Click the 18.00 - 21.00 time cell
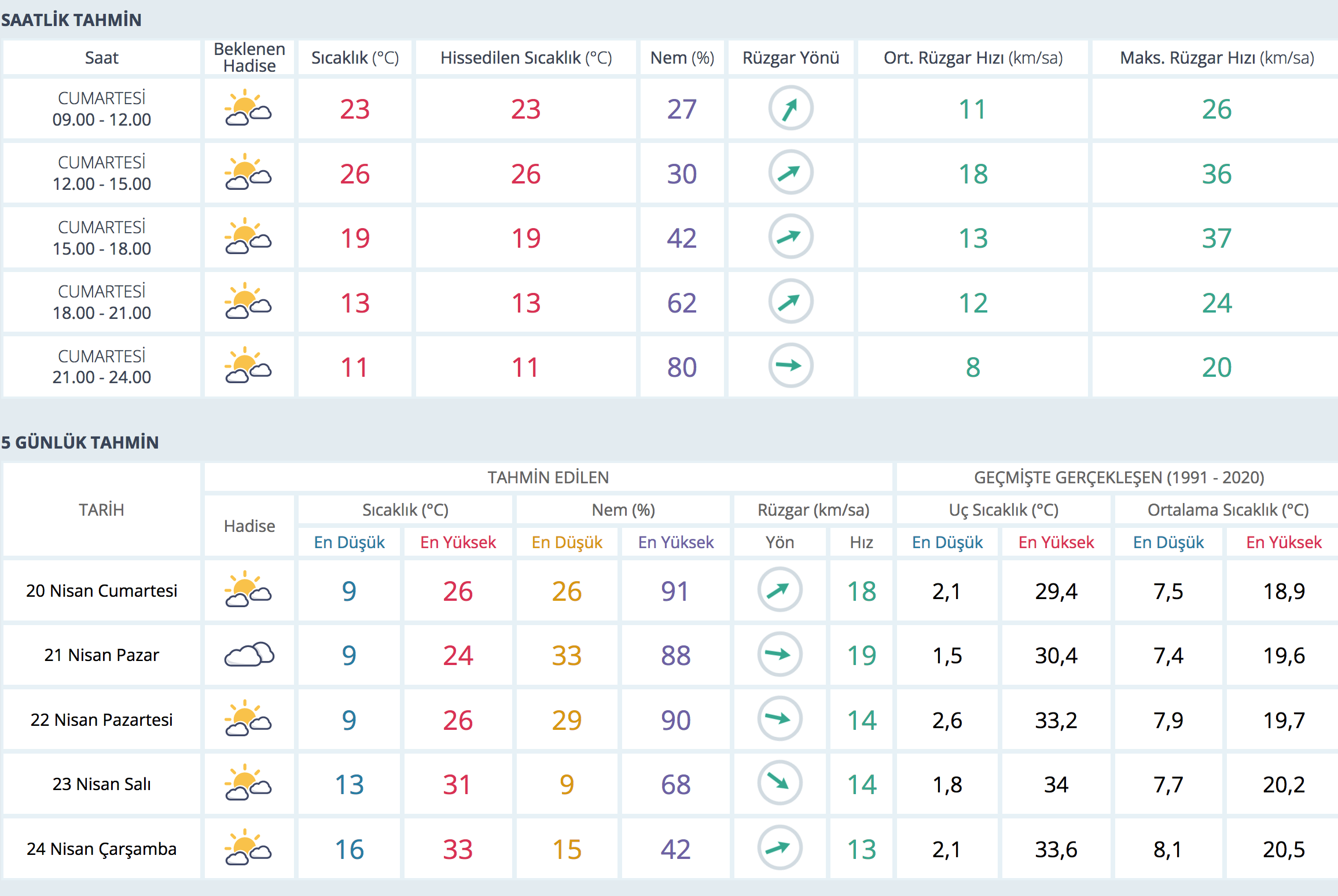Image resolution: width=1338 pixels, height=896 pixels. [x=102, y=302]
